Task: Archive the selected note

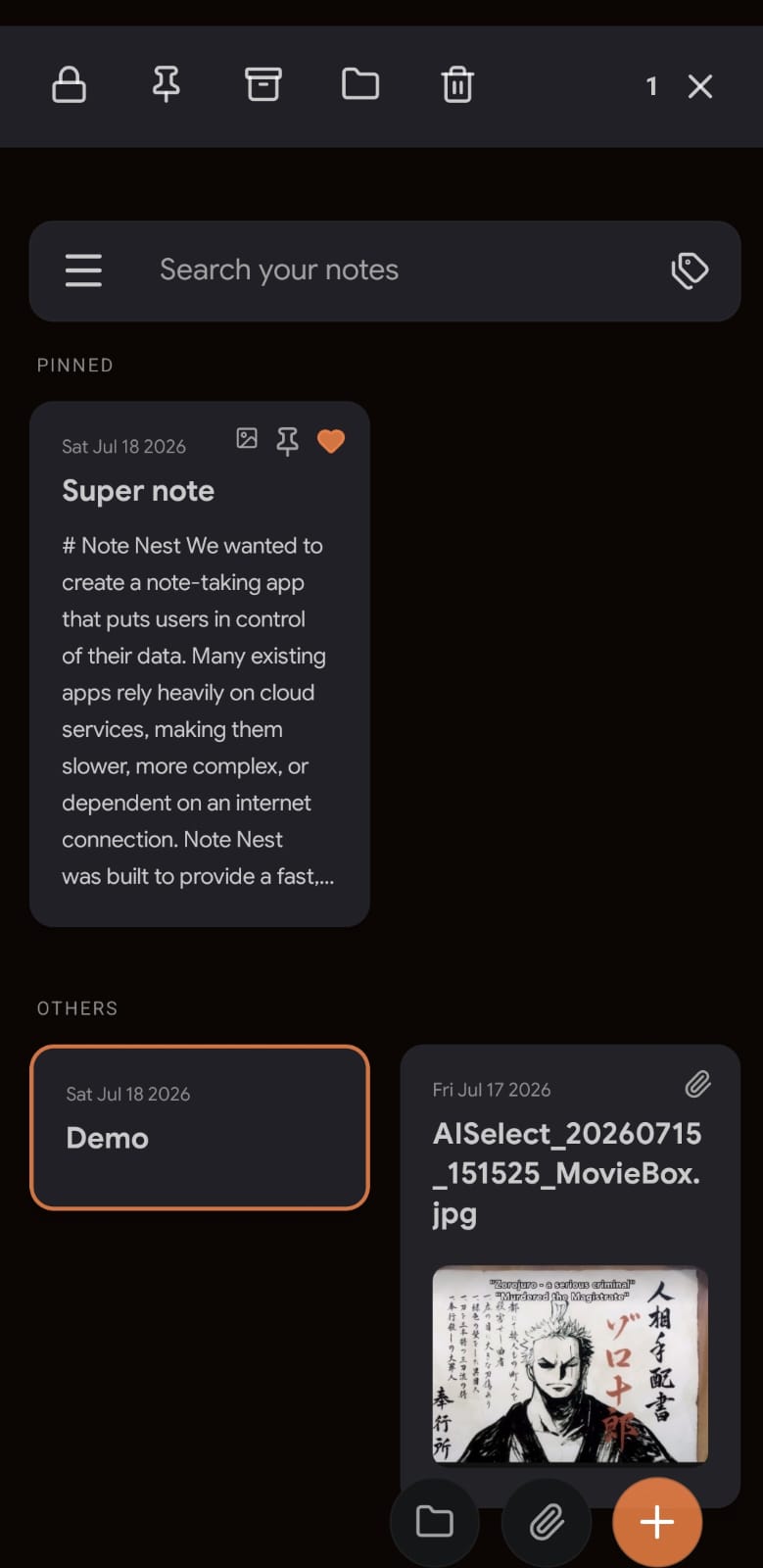Action: pos(262,85)
